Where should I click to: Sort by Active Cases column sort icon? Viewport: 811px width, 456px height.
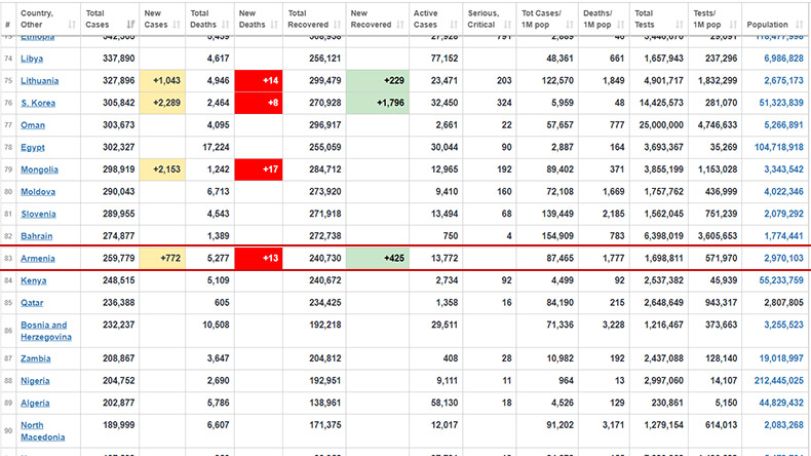pyautogui.click(x=454, y=24)
